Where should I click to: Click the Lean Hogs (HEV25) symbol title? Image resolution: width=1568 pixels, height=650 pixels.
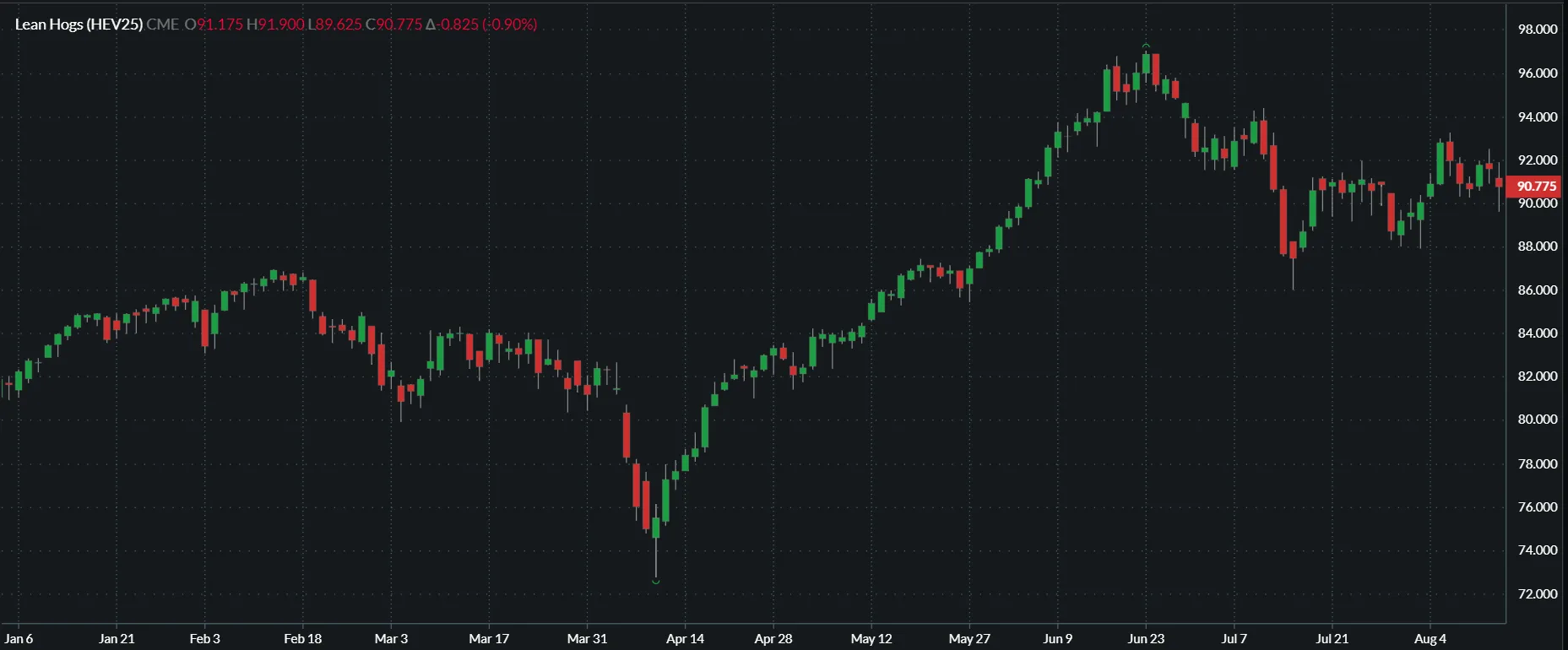79,24
